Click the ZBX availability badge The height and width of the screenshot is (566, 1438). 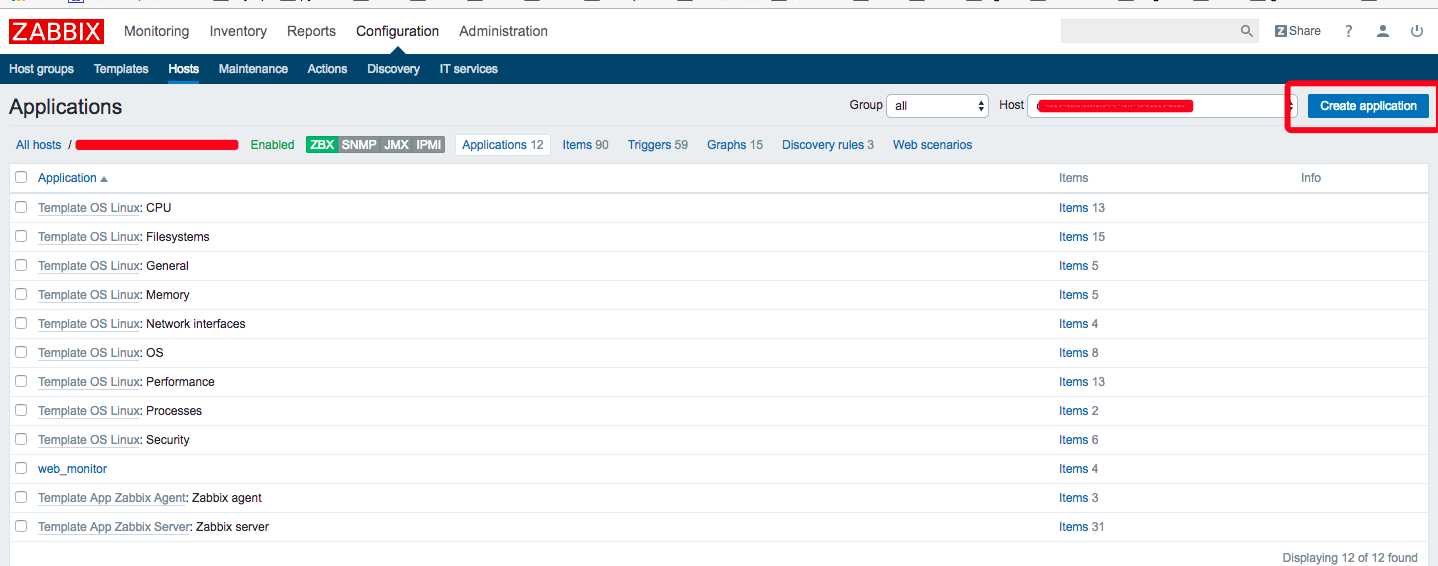[322, 145]
